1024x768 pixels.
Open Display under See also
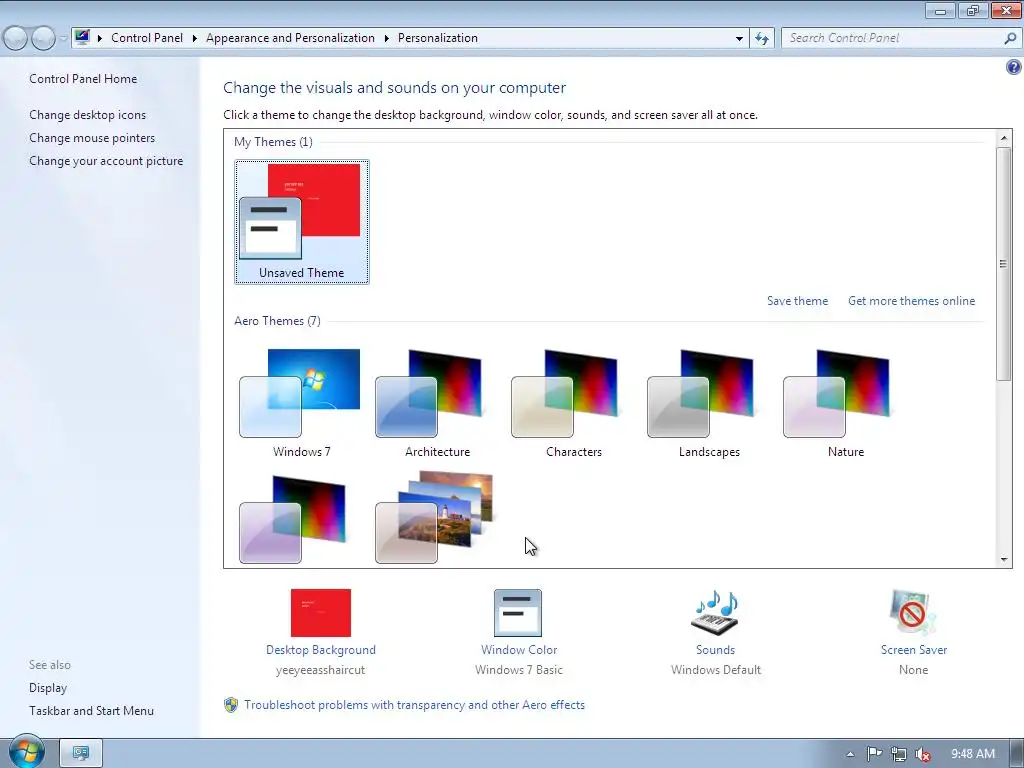(48, 688)
